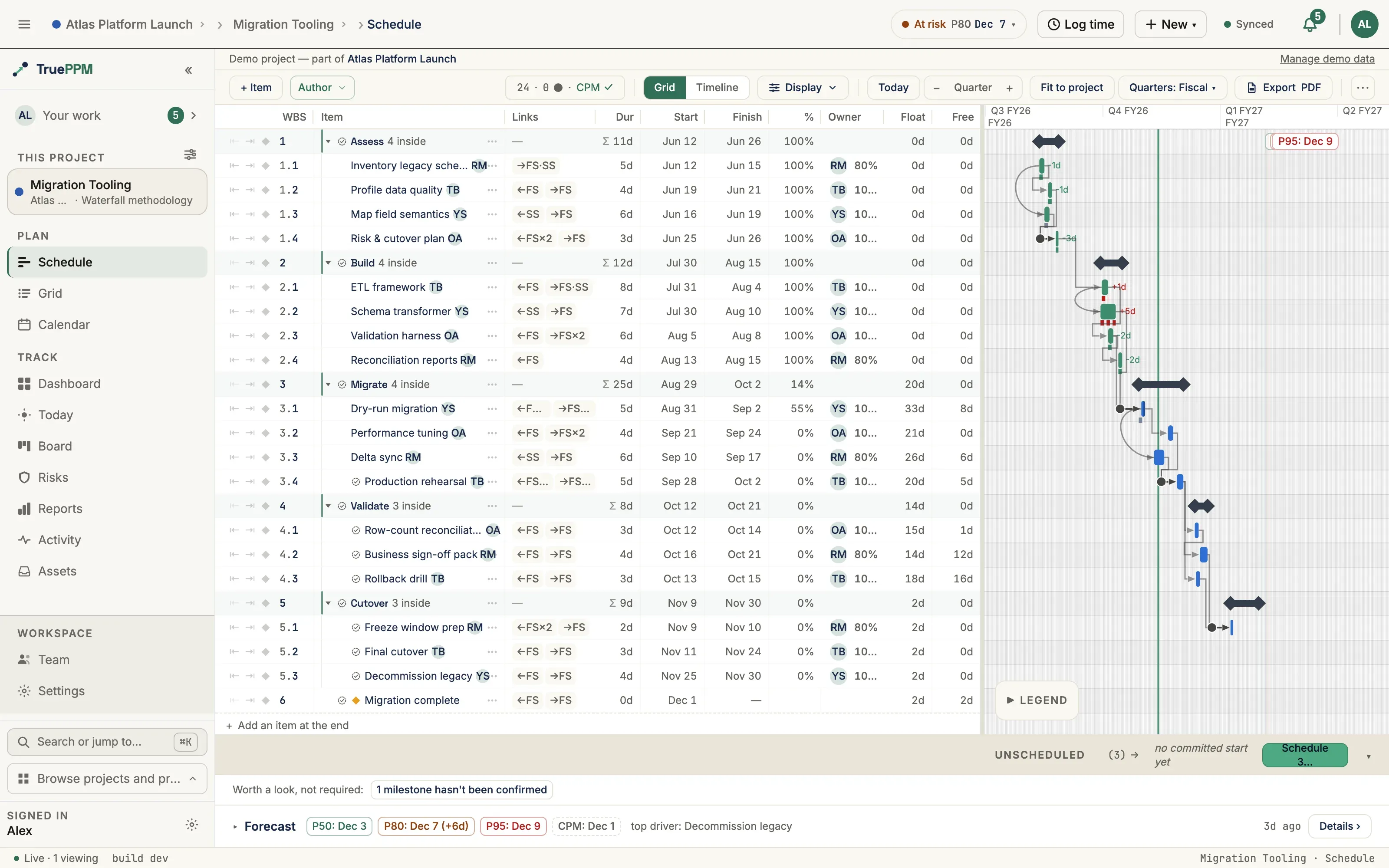Viewport: 1389px width, 868px height.
Task: Open the more options ellipsis in toolbar
Action: (1363, 88)
